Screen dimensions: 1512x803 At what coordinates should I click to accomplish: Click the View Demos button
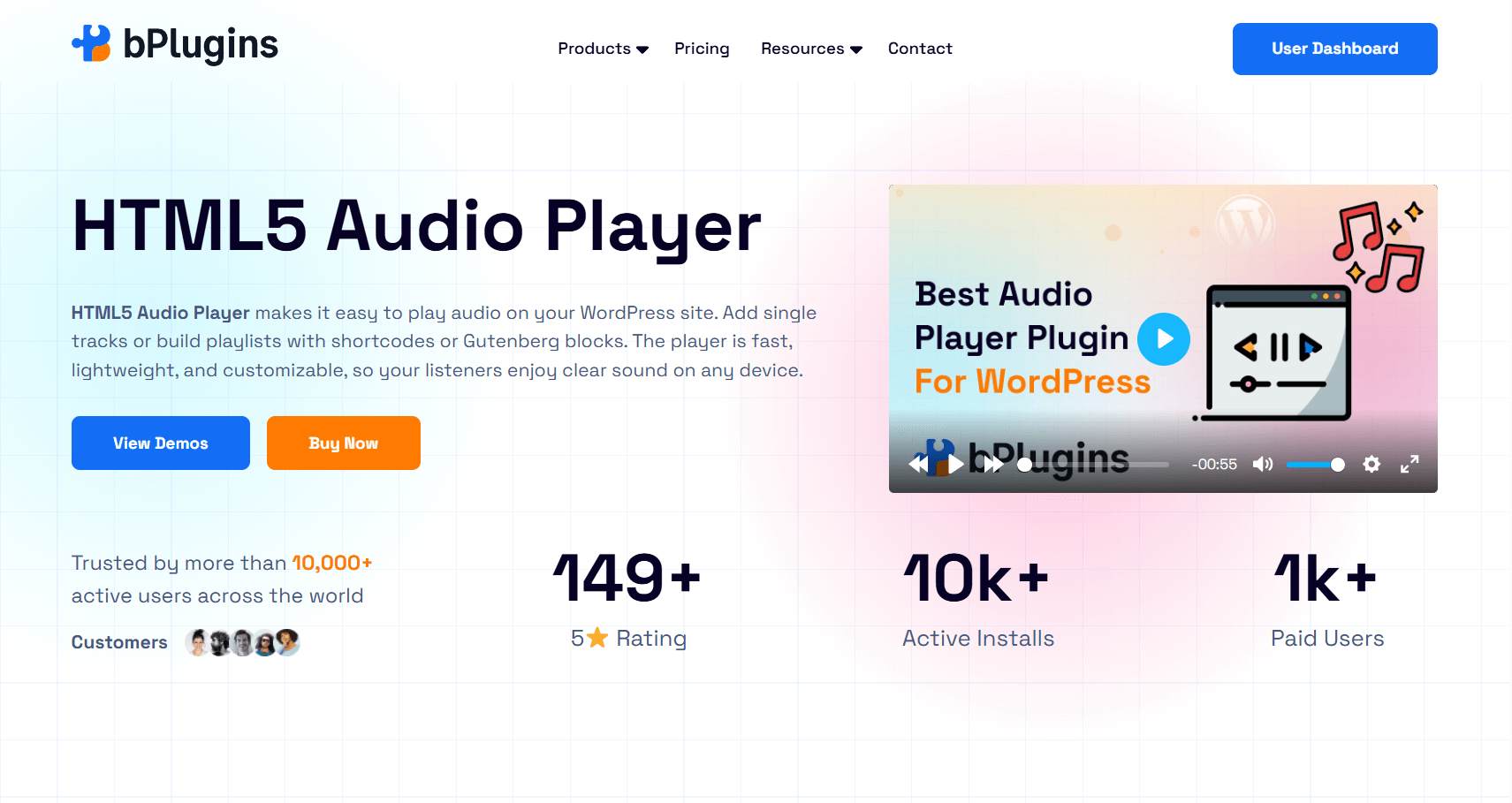click(161, 443)
